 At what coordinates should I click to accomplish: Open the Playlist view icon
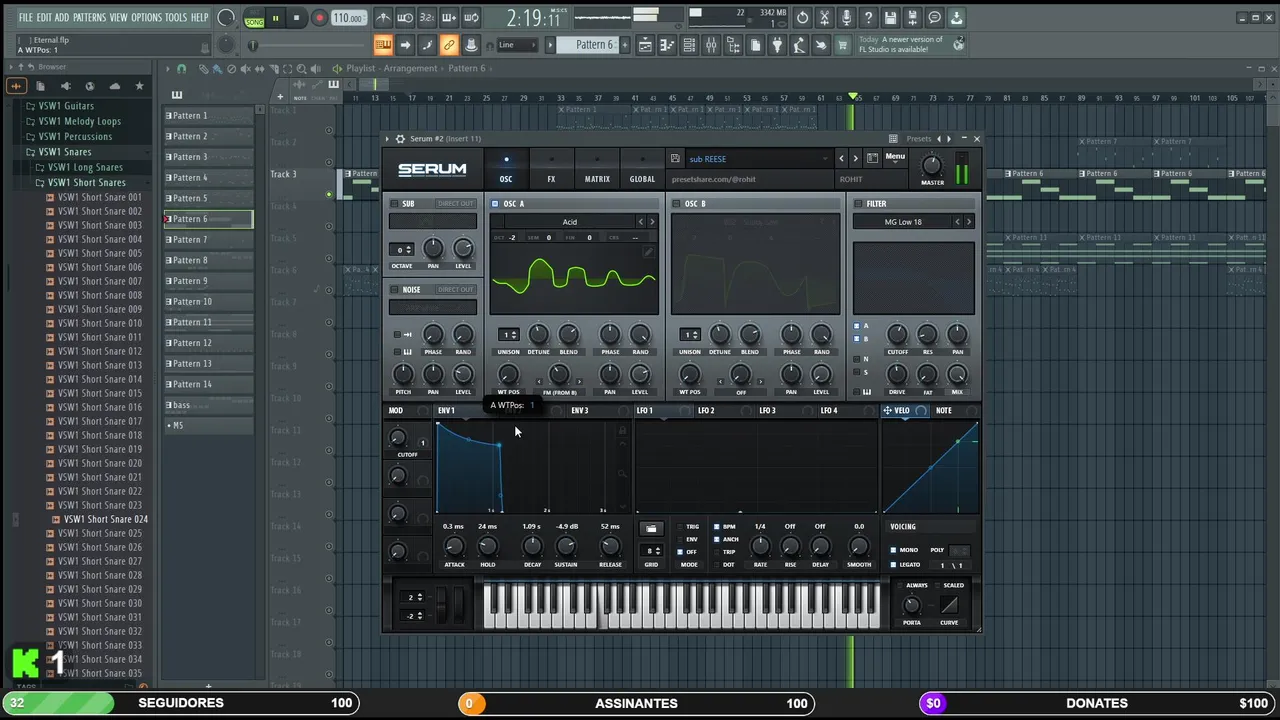click(645, 45)
